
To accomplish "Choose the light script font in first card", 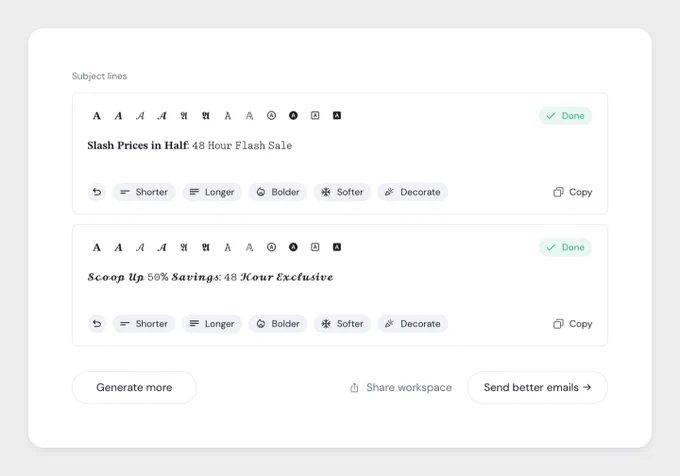I will [x=140, y=116].
